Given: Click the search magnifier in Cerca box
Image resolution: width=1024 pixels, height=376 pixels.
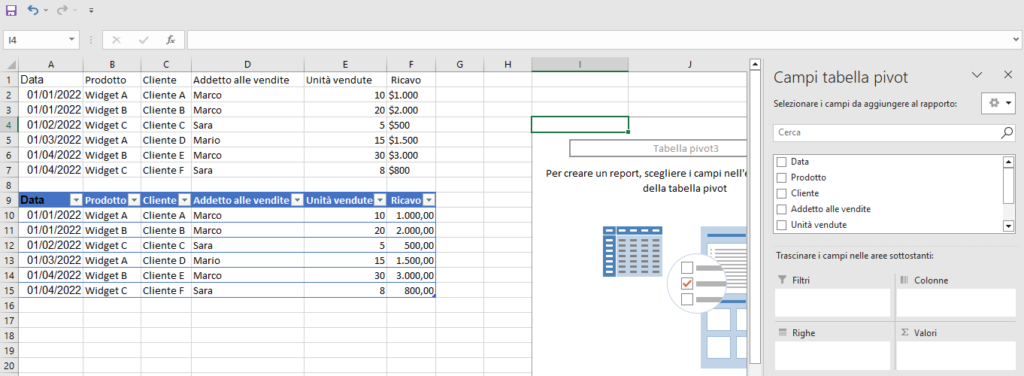Looking at the screenshot, I should [1007, 132].
